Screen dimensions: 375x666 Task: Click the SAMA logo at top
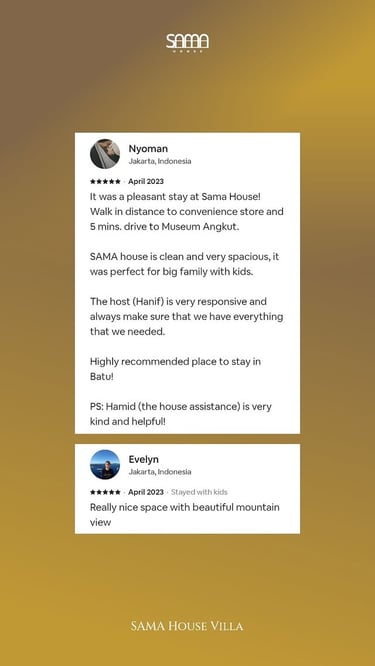(x=187, y=43)
